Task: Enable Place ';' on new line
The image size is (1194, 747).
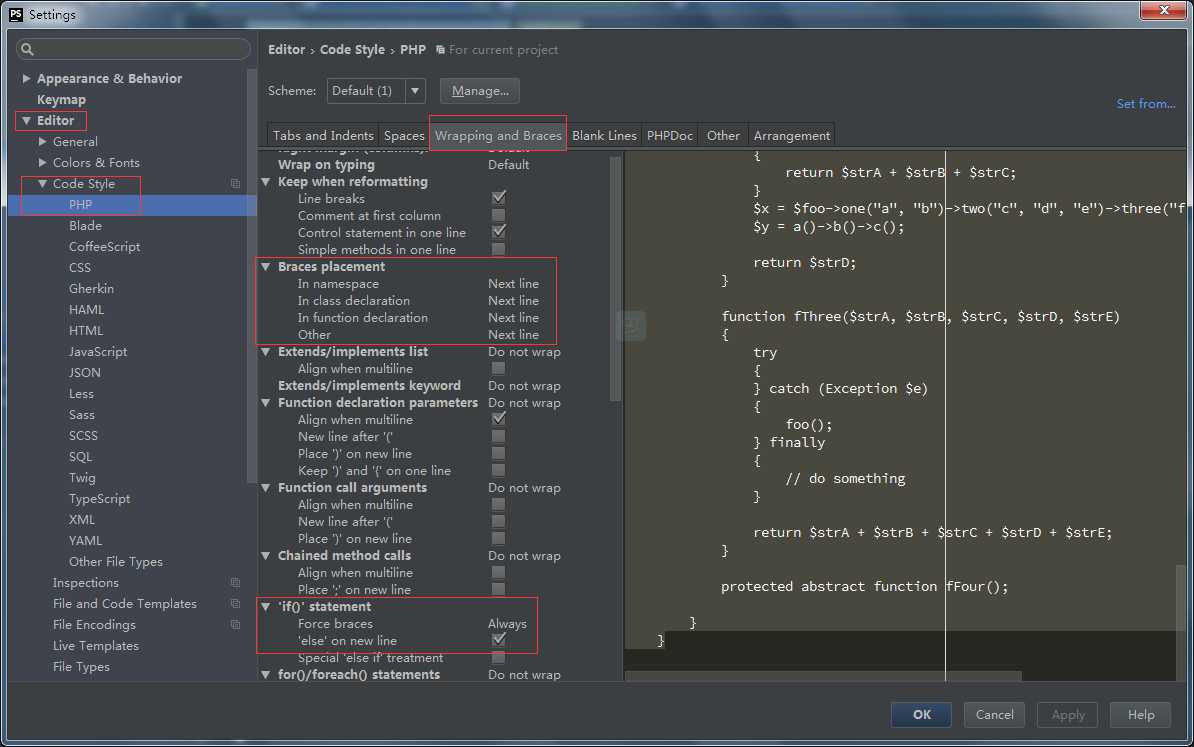Action: coord(499,589)
